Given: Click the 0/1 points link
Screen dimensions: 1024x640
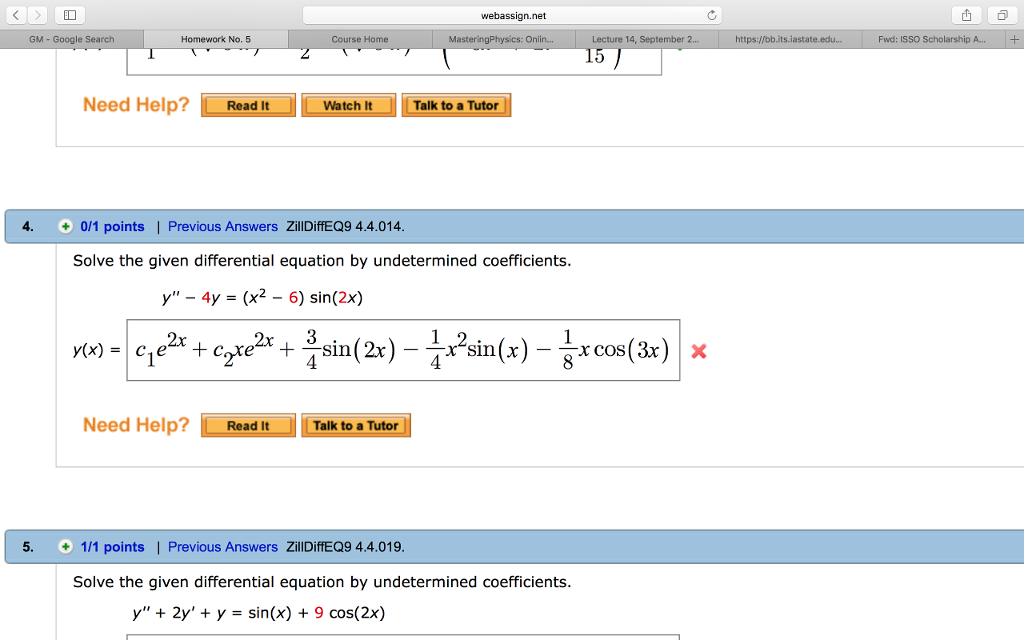Looking at the screenshot, I should point(112,227).
